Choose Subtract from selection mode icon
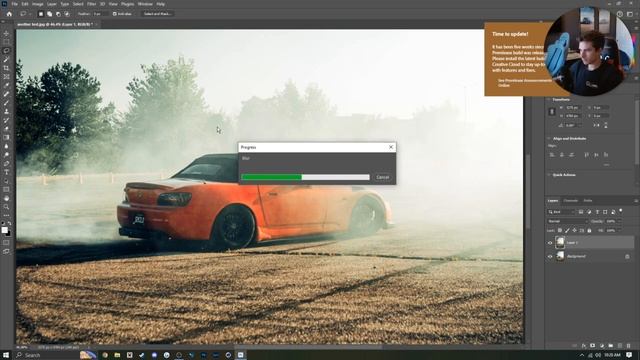This screenshot has width=640, height=360. coord(58,14)
